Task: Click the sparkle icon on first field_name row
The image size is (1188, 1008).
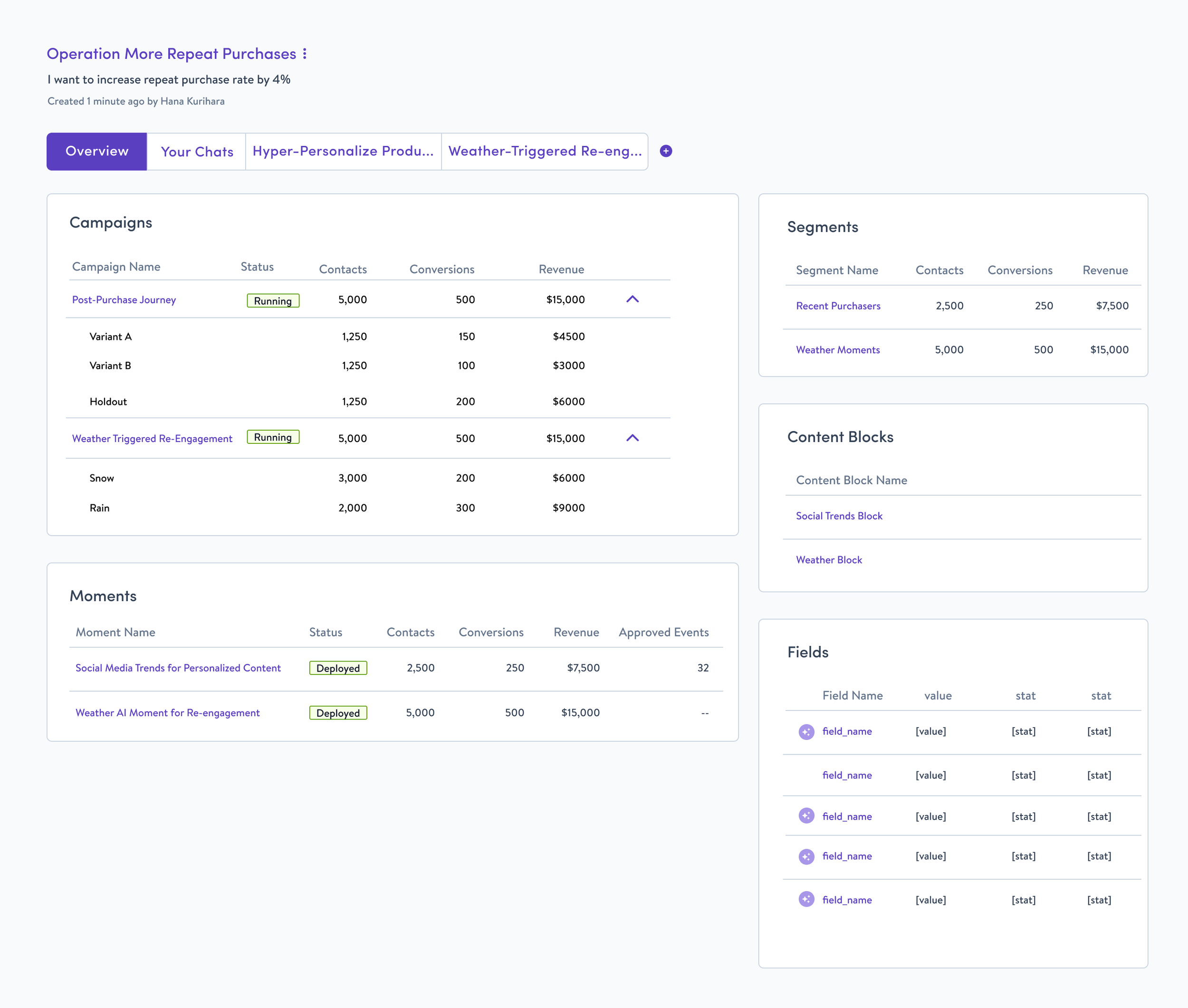Action: [x=806, y=731]
